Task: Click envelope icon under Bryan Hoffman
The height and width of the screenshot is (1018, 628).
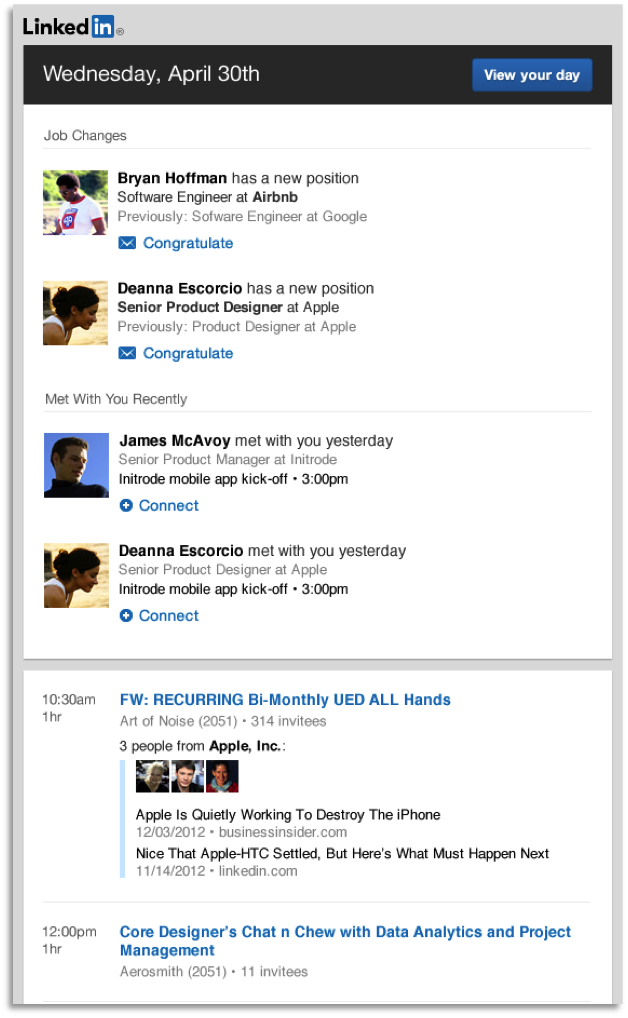Action: pos(127,243)
